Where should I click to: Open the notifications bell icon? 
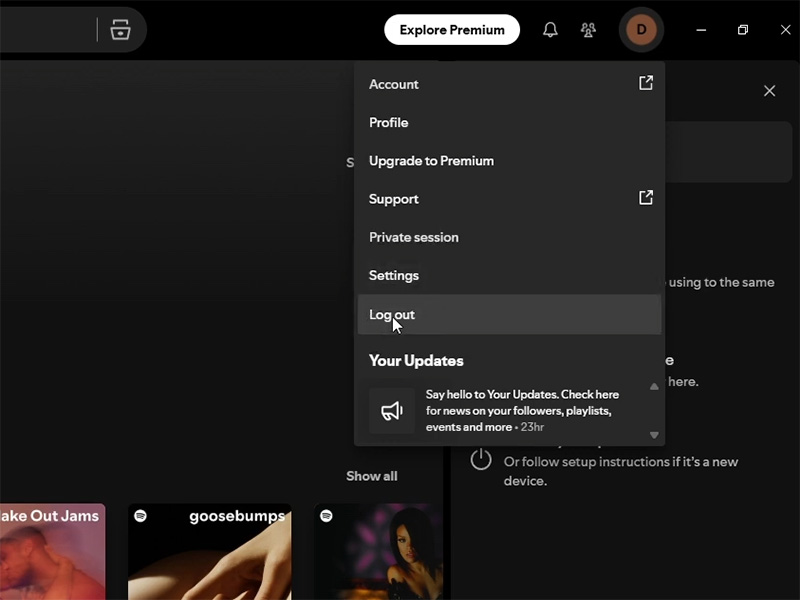tap(550, 30)
